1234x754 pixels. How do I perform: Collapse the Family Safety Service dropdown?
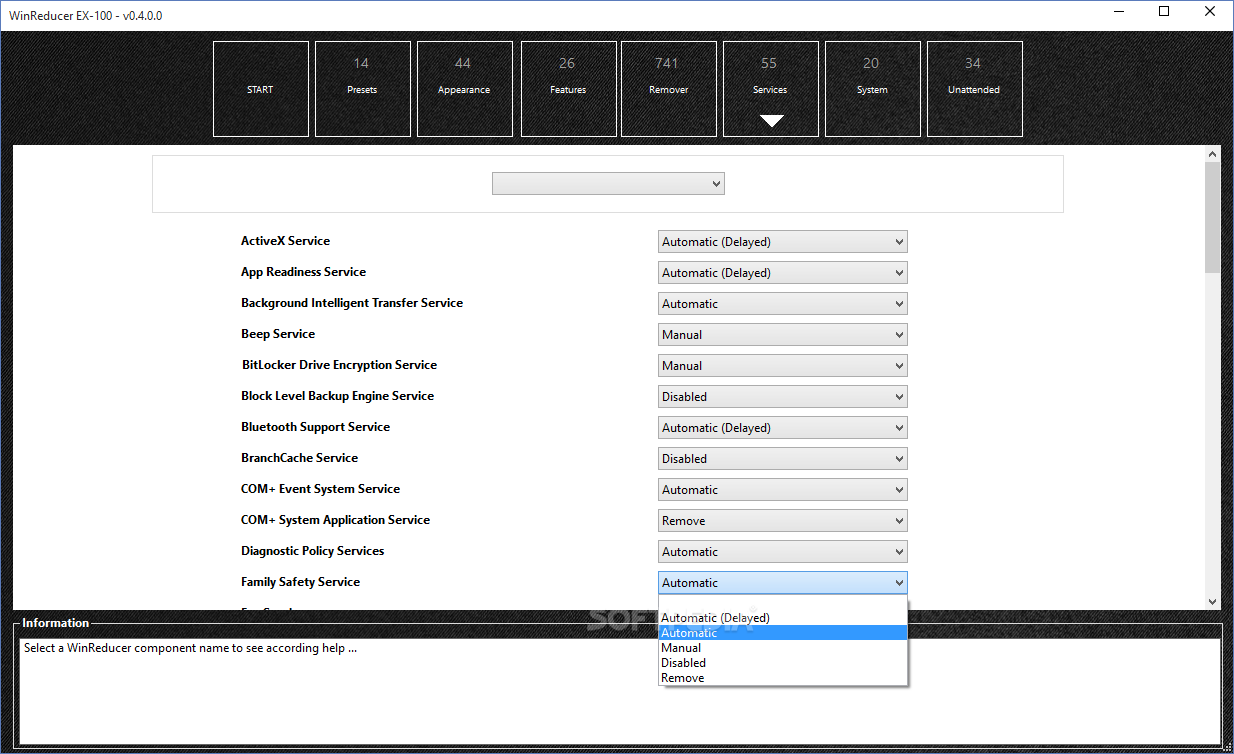click(783, 583)
